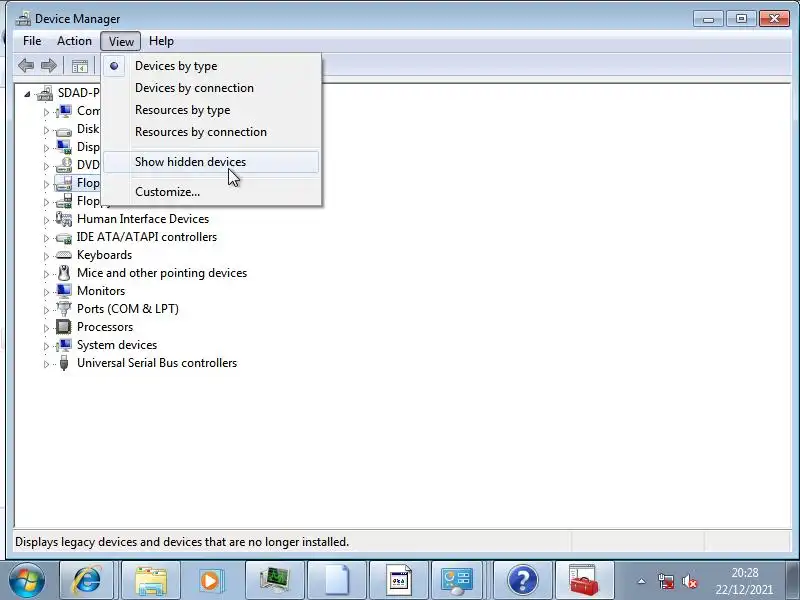Screen dimensions: 800x600
Task: Select the System devices row
Action: pos(117,345)
